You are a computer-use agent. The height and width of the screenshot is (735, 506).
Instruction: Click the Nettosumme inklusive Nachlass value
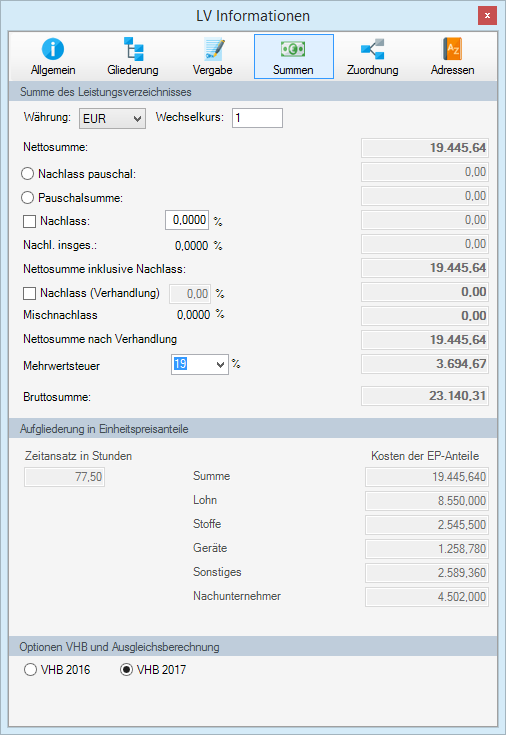[x=425, y=268]
